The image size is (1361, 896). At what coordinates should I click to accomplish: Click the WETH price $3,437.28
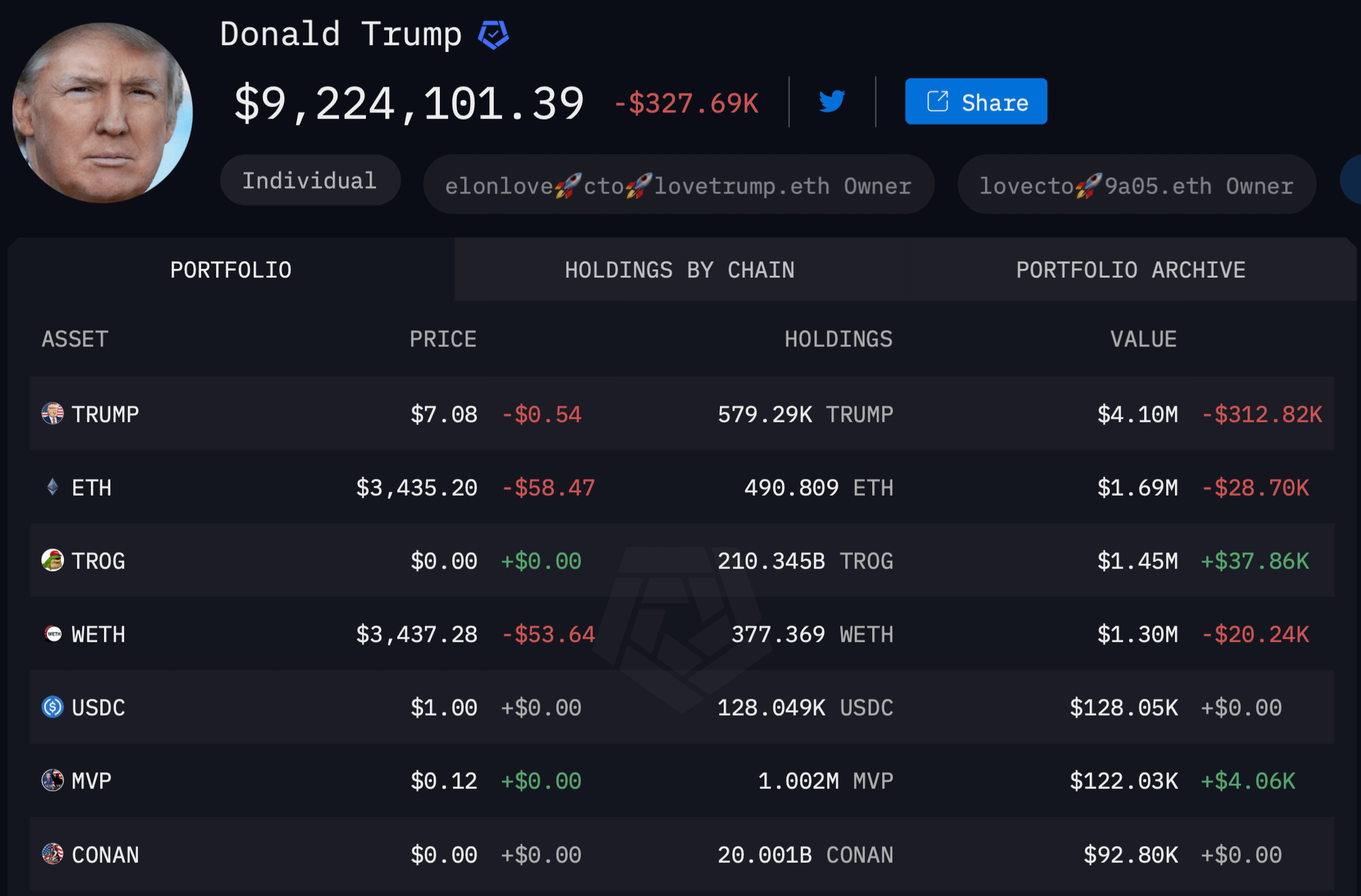pyautogui.click(x=417, y=634)
